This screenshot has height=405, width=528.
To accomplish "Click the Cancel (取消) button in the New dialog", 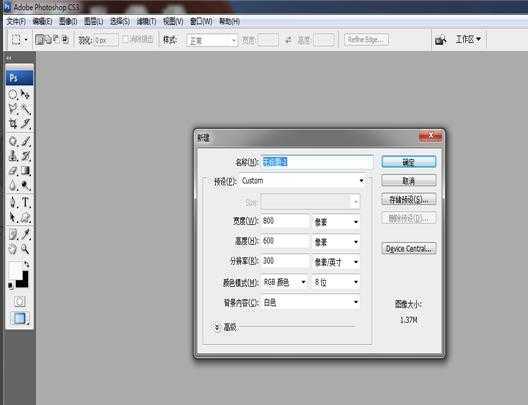I will (408, 181).
